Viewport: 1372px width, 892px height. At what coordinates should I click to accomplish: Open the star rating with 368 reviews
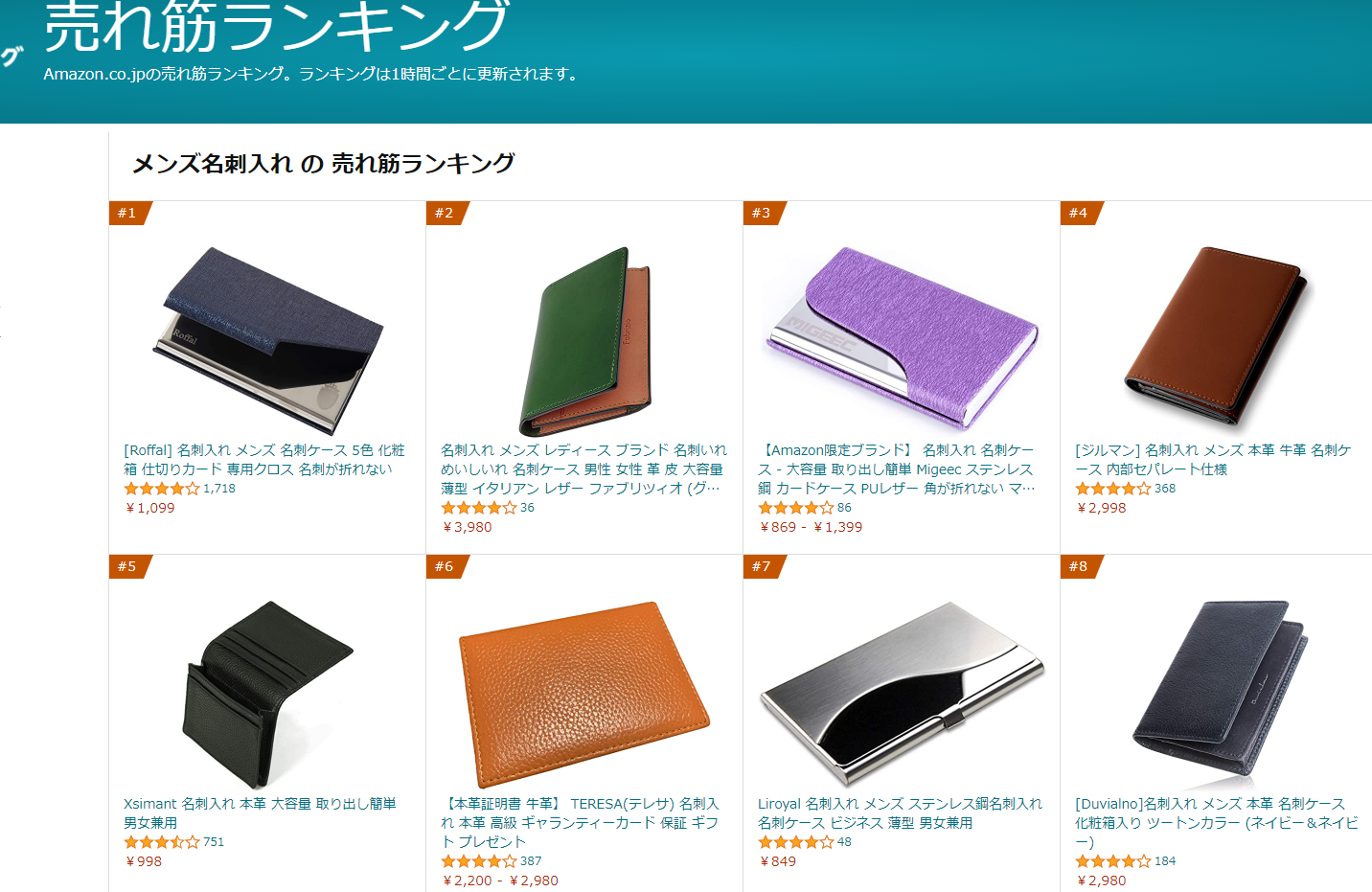tap(1113, 489)
